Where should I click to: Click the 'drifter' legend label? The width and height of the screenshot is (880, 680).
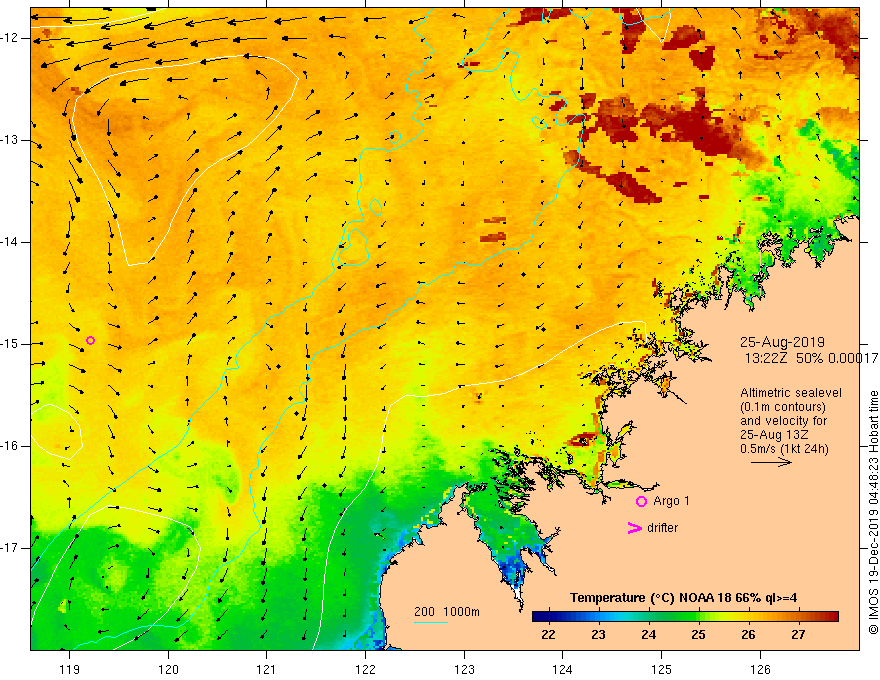point(662,528)
